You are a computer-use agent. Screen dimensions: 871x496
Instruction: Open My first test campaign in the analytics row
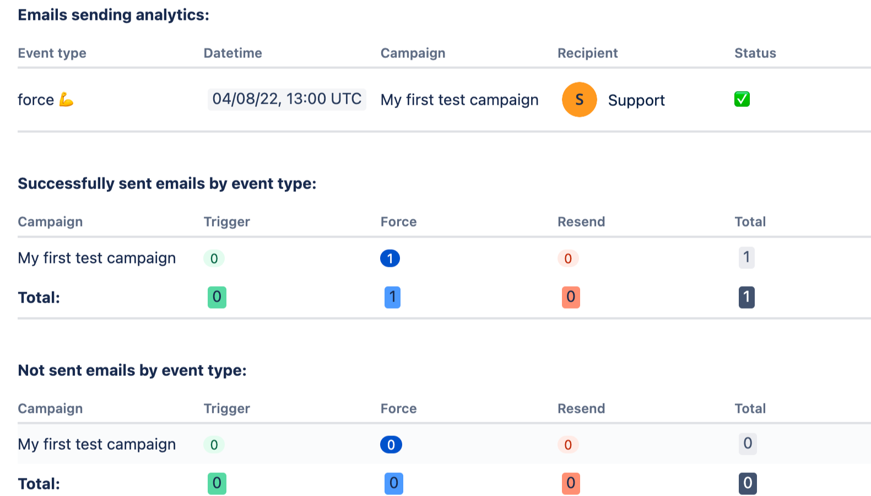tap(459, 100)
